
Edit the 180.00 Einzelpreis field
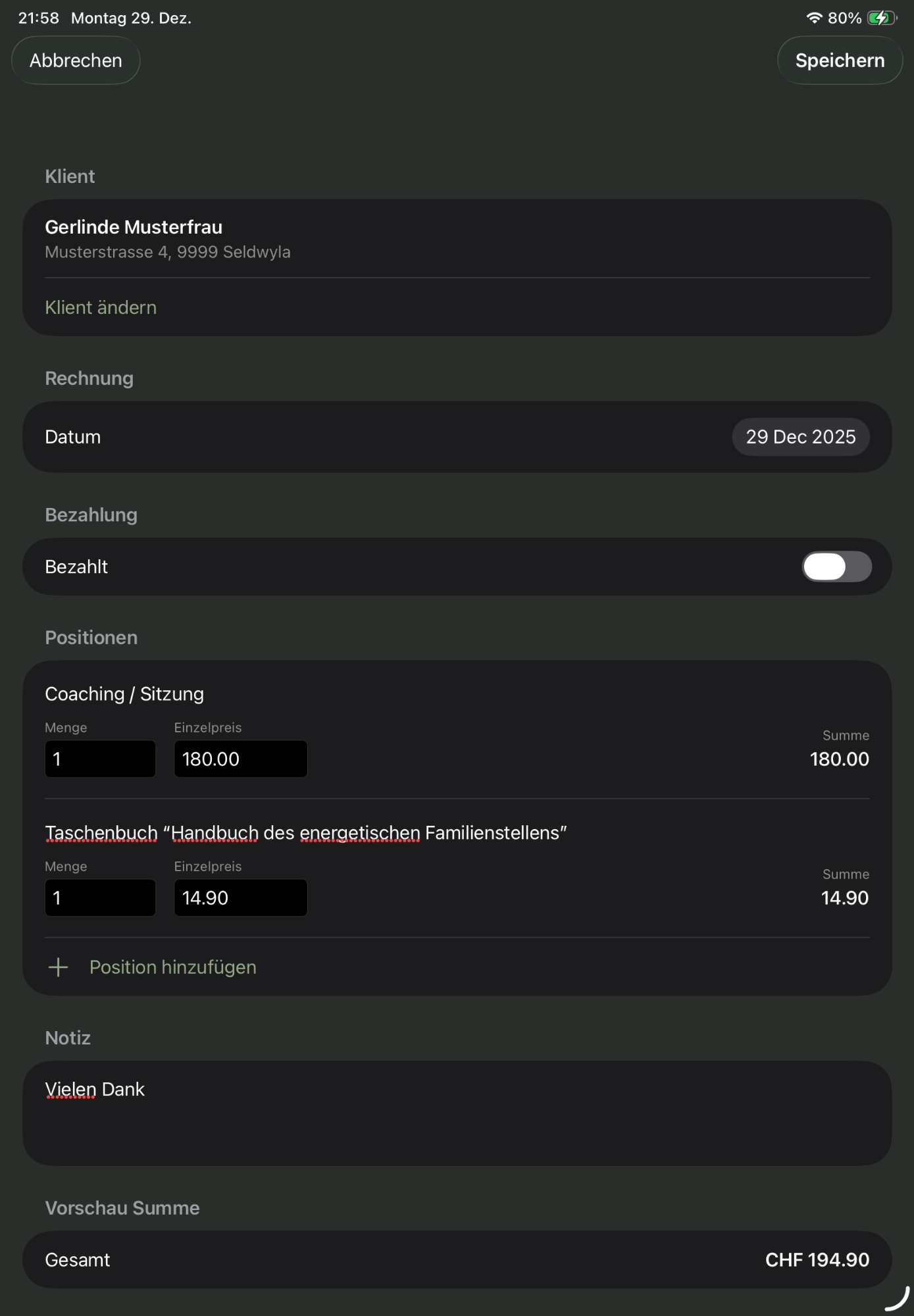(x=240, y=759)
